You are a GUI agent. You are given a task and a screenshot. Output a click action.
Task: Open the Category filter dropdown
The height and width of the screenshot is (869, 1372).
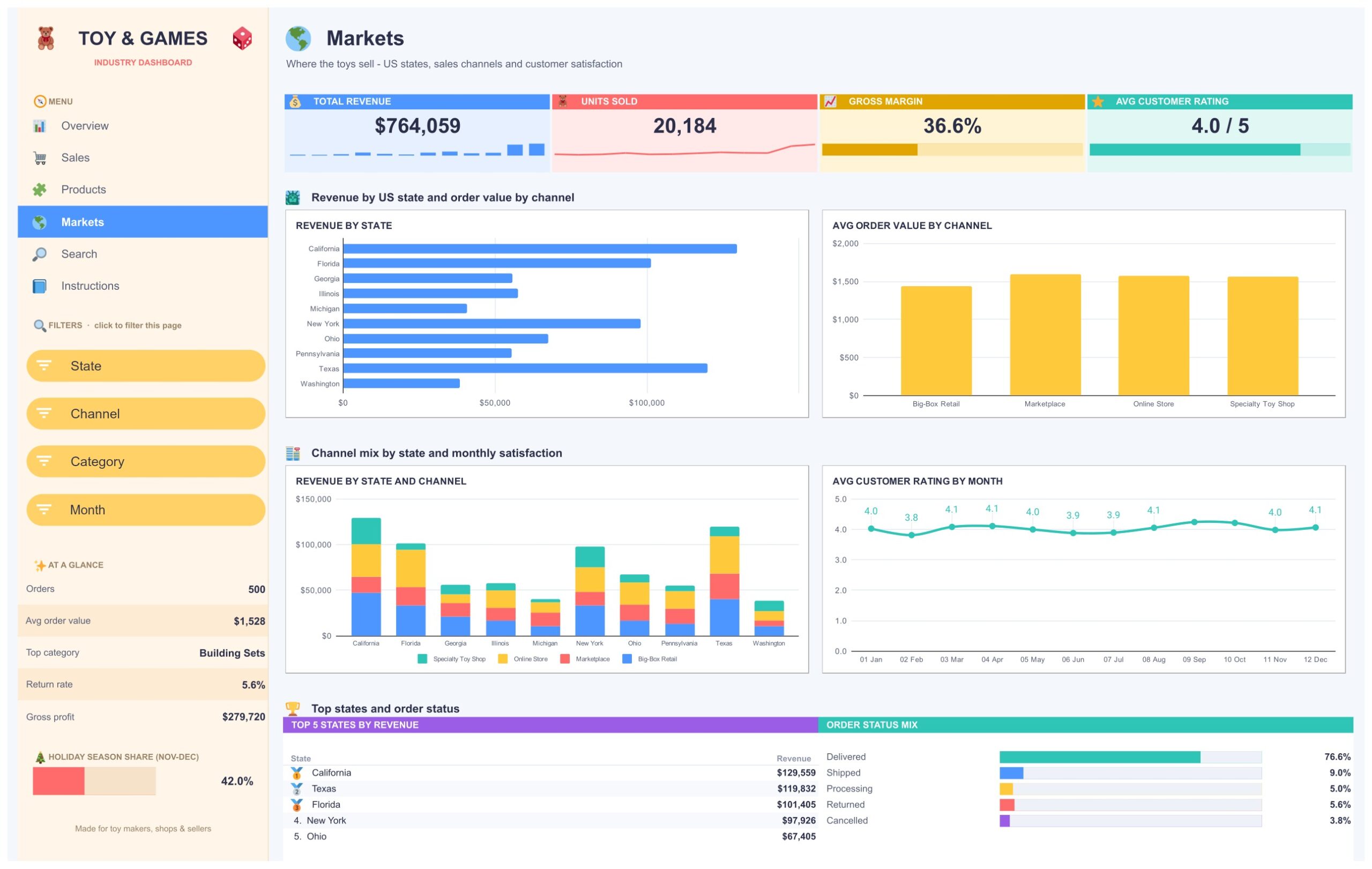[x=146, y=461]
